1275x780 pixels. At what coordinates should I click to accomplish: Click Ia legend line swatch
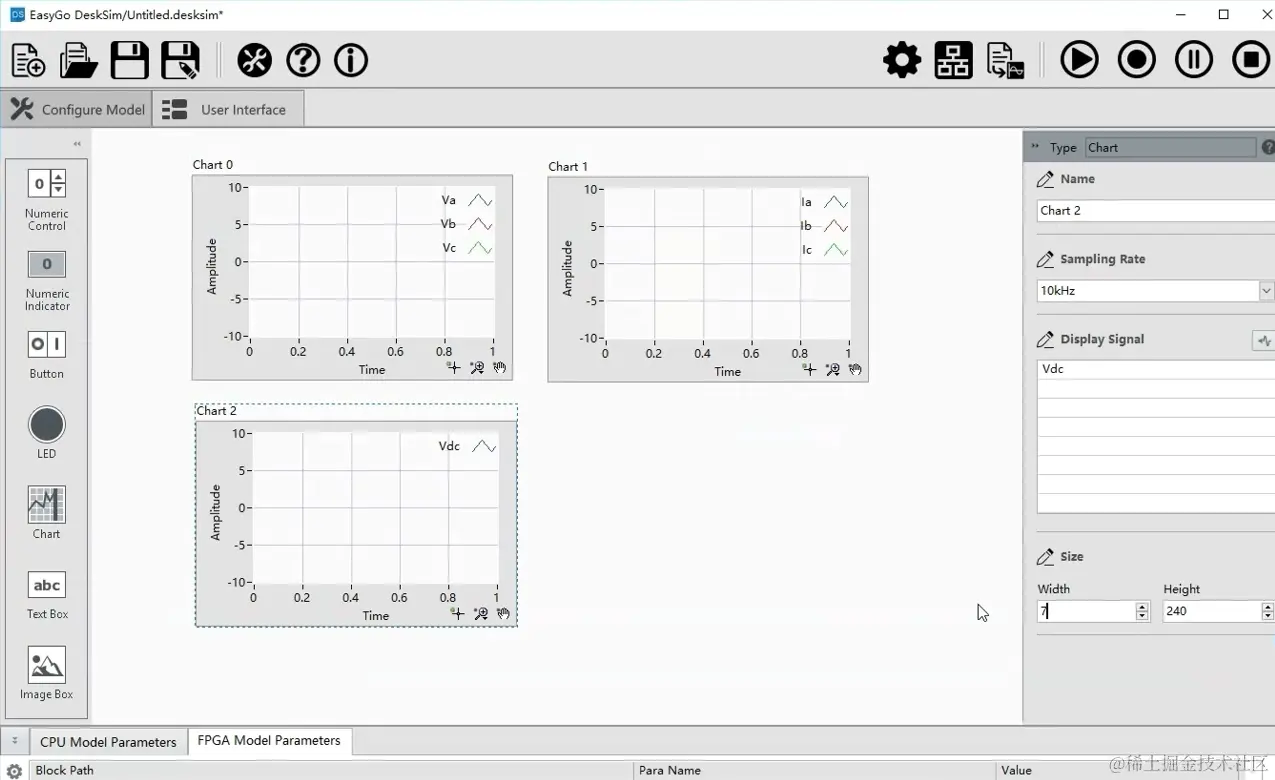(836, 202)
